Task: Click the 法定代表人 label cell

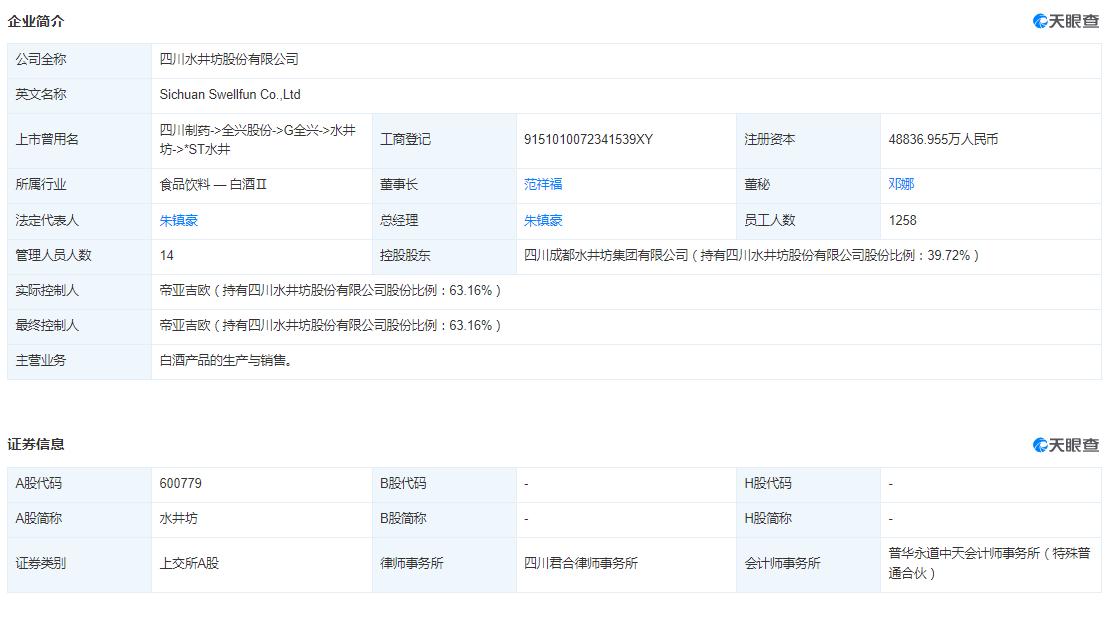Action: click(x=80, y=221)
